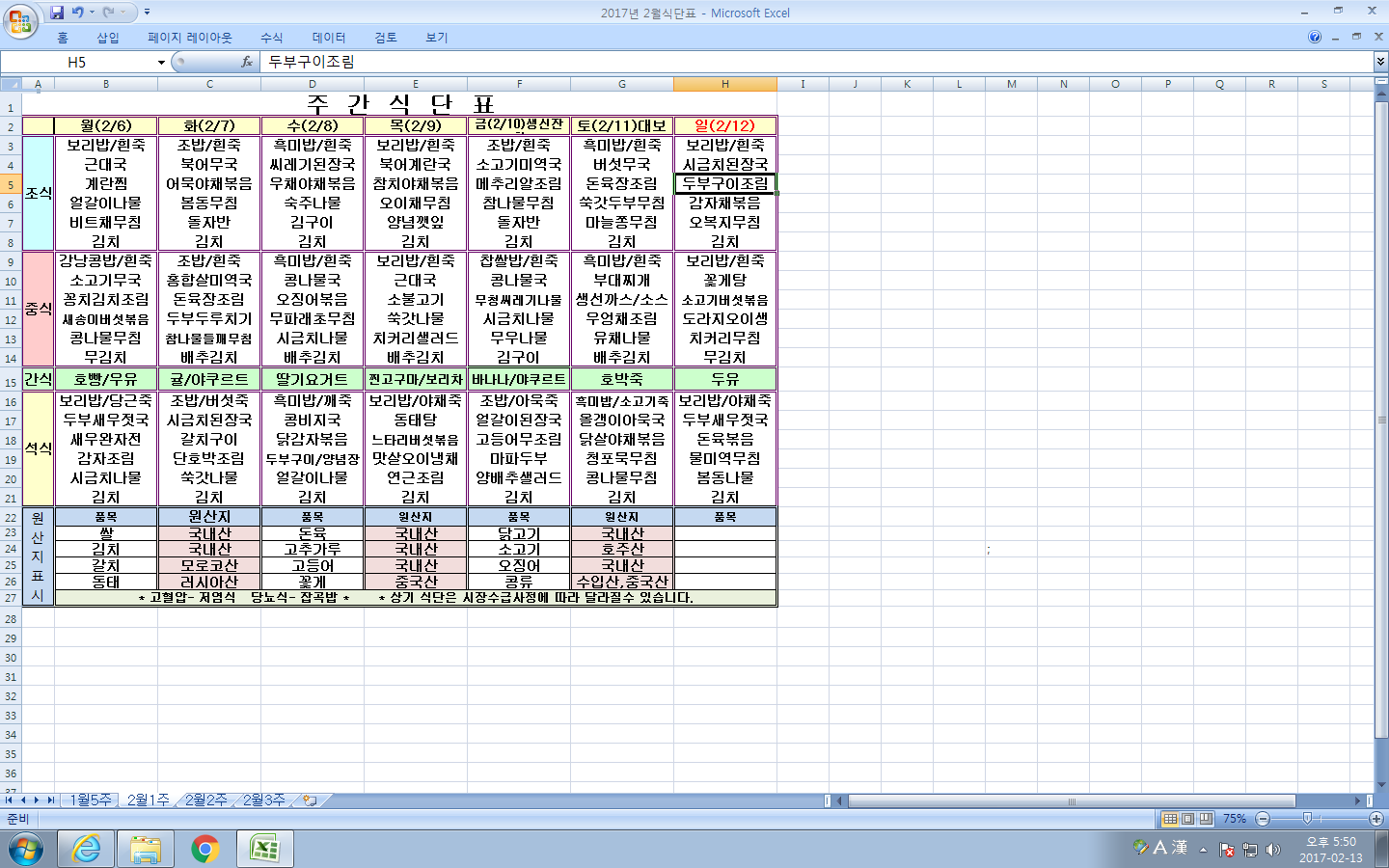The height and width of the screenshot is (868, 1389).
Task: Click the zoom slider handle
Action: pos(1307,819)
